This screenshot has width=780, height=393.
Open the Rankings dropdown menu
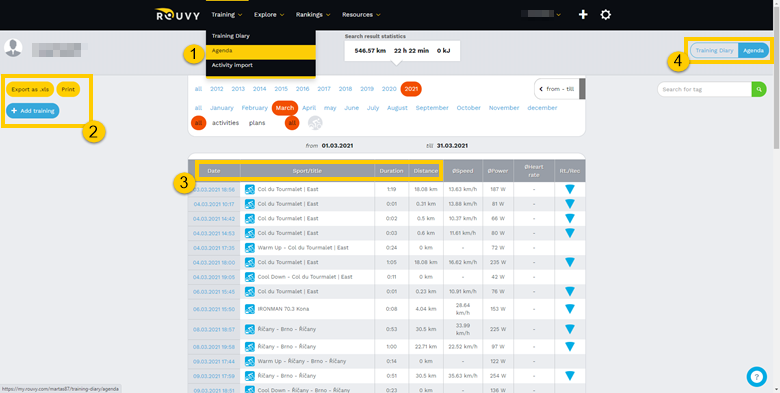[313, 15]
